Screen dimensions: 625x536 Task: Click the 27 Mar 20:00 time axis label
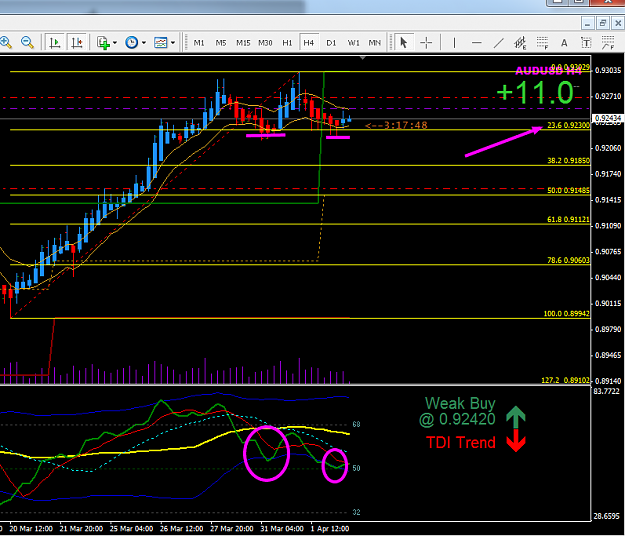(x=232, y=529)
